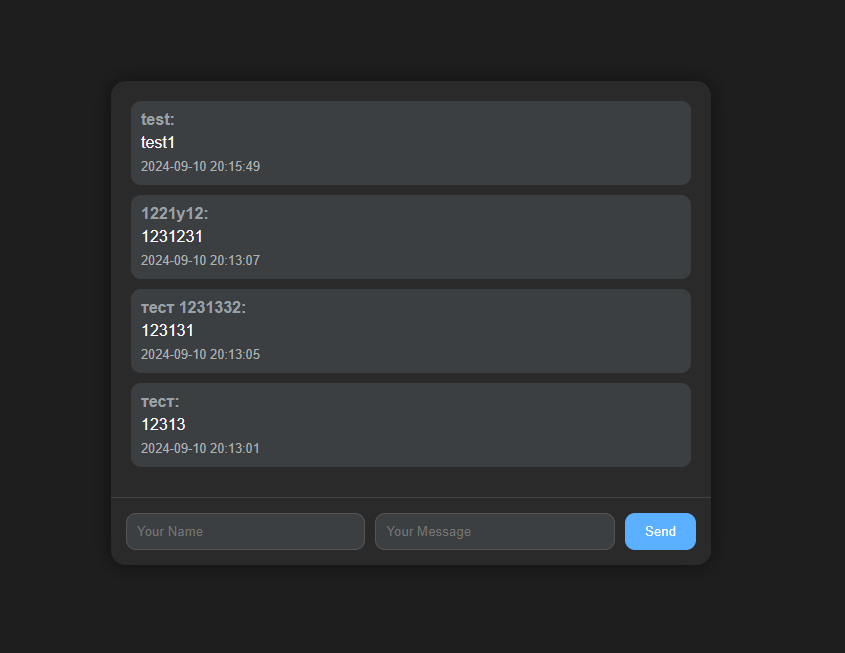The image size is (845, 653).
Task: Click the timestamp 2024-09-10 20:13:05
Action: pyautogui.click(x=200, y=354)
